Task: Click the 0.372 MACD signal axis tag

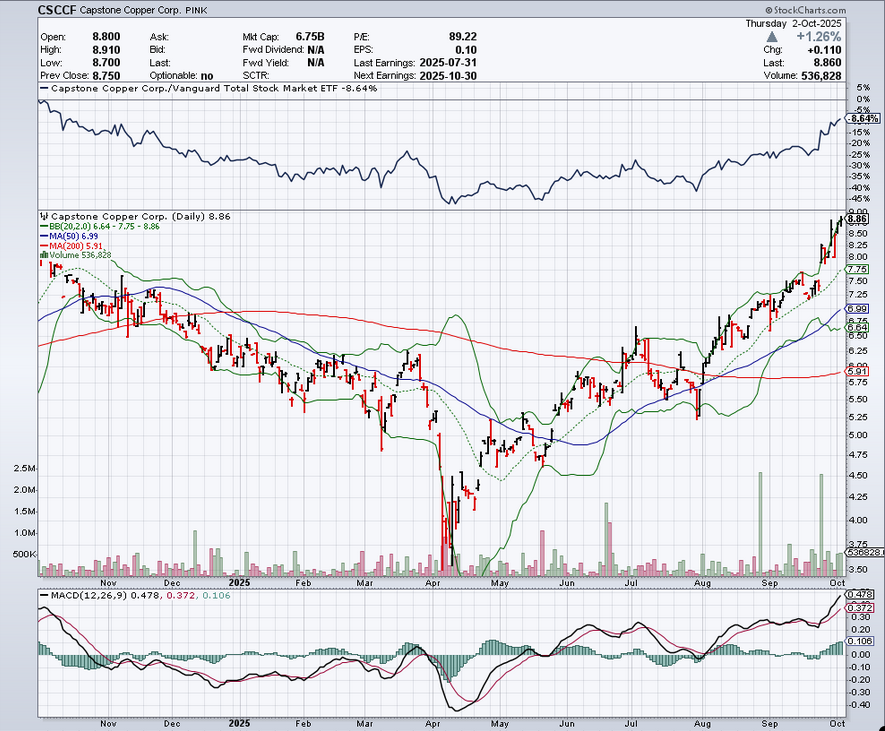Action: click(859, 608)
